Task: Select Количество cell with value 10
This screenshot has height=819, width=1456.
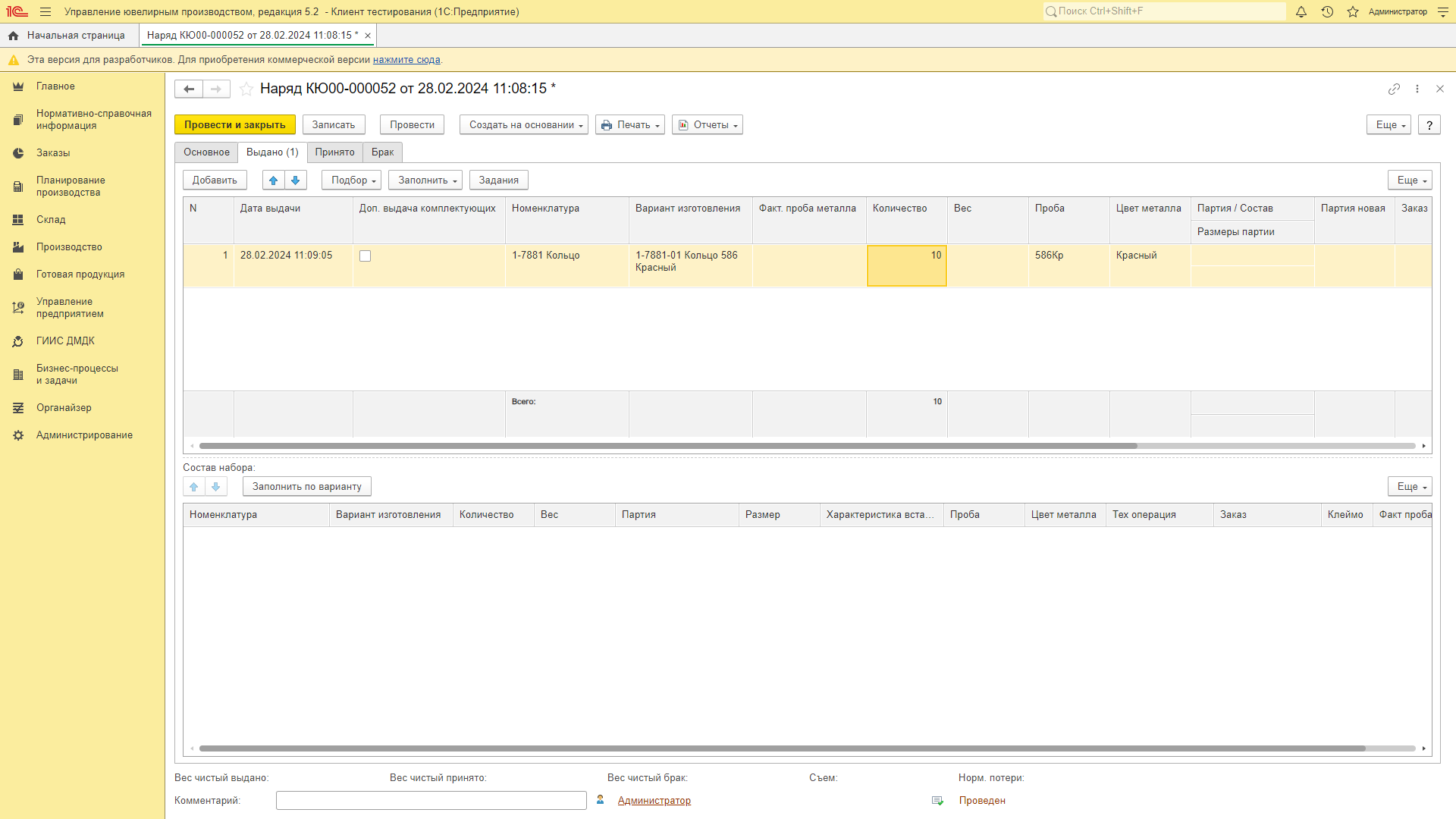Action: click(907, 265)
